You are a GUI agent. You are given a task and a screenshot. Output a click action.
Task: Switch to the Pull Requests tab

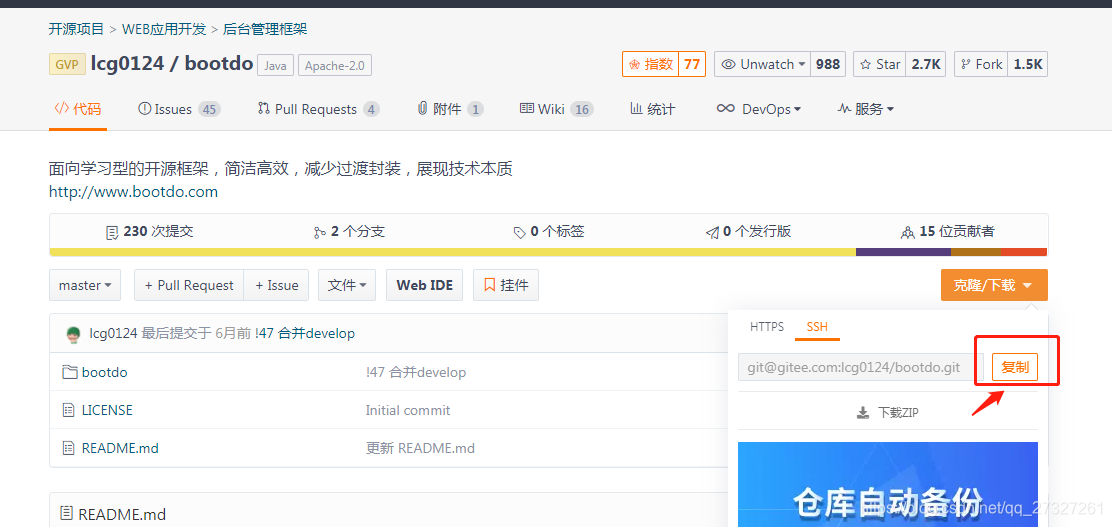pyautogui.click(x=318, y=109)
